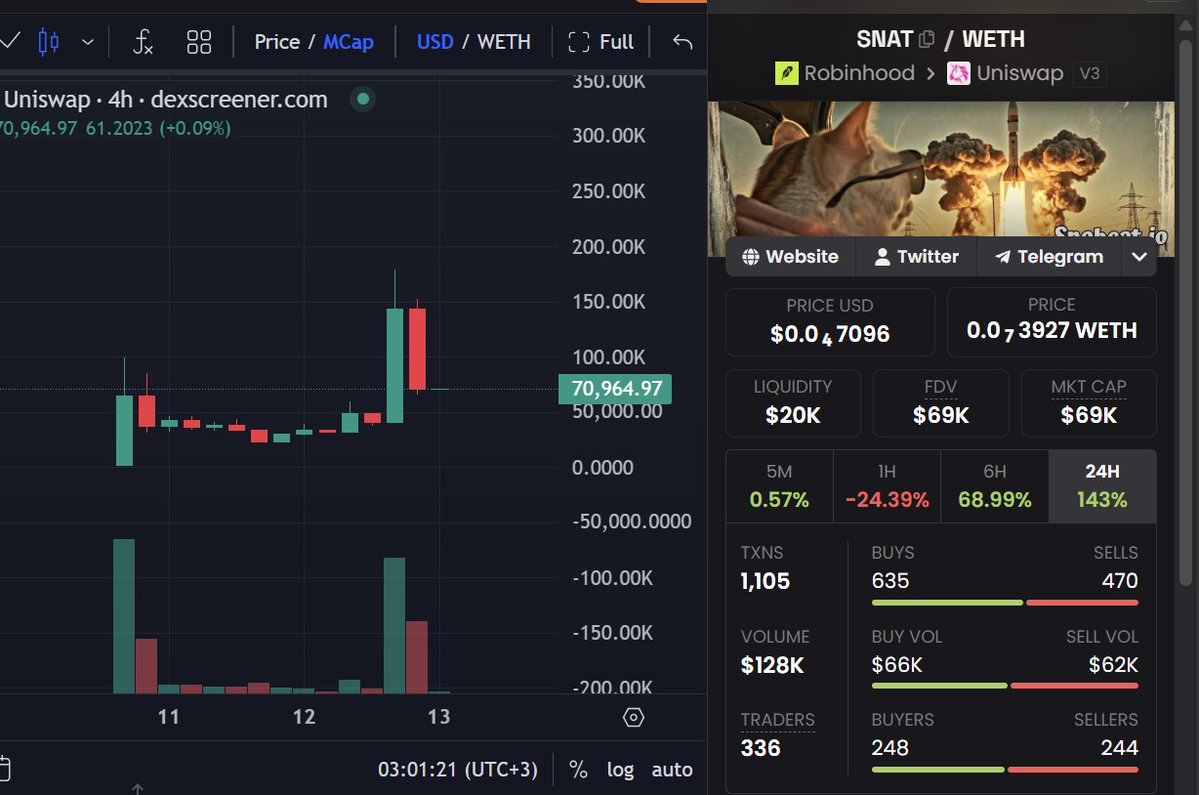This screenshot has width=1199, height=795.
Task: Copy the SNAT token address icon
Action: coord(926,39)
